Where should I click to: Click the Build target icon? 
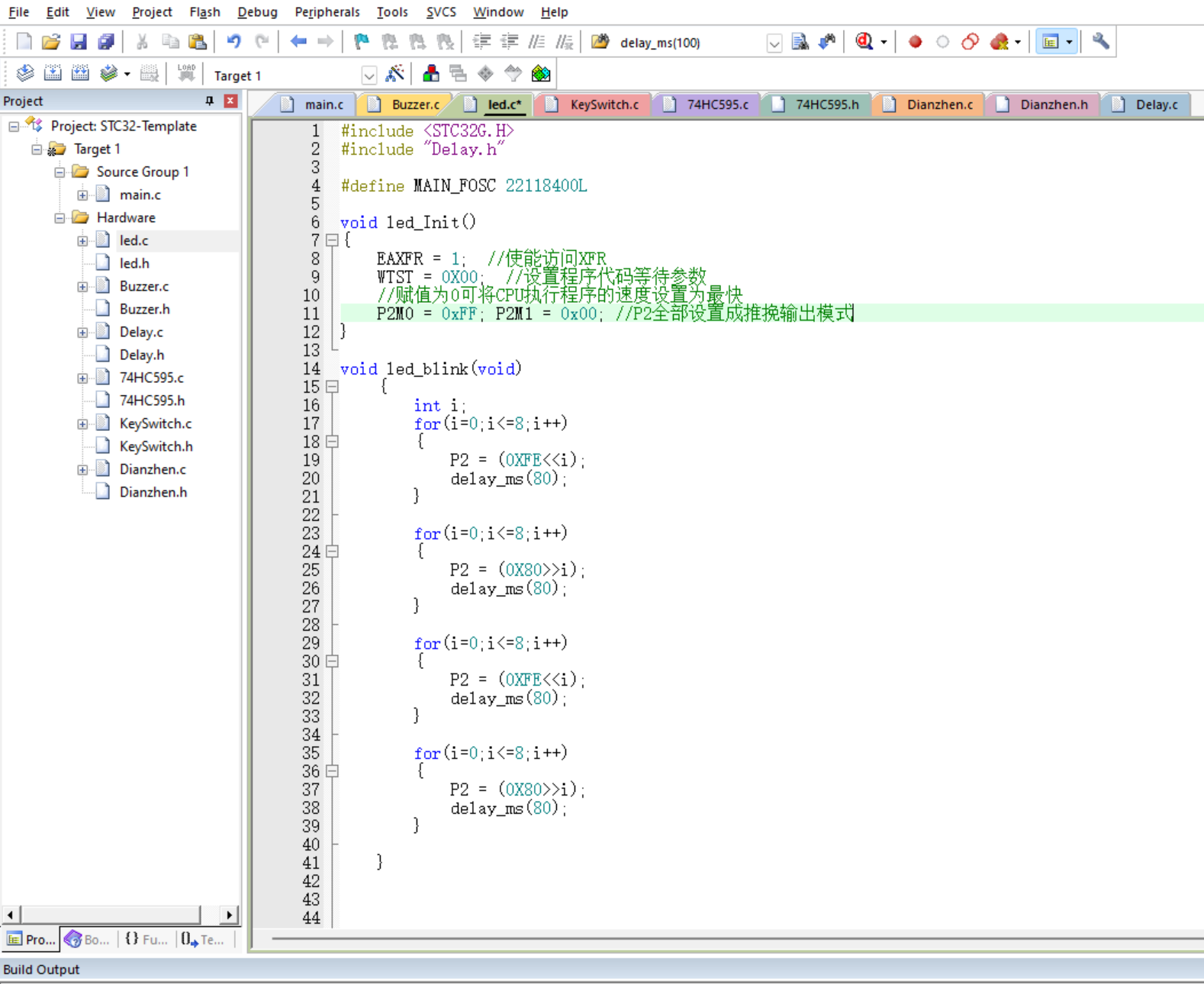[53, 74]
